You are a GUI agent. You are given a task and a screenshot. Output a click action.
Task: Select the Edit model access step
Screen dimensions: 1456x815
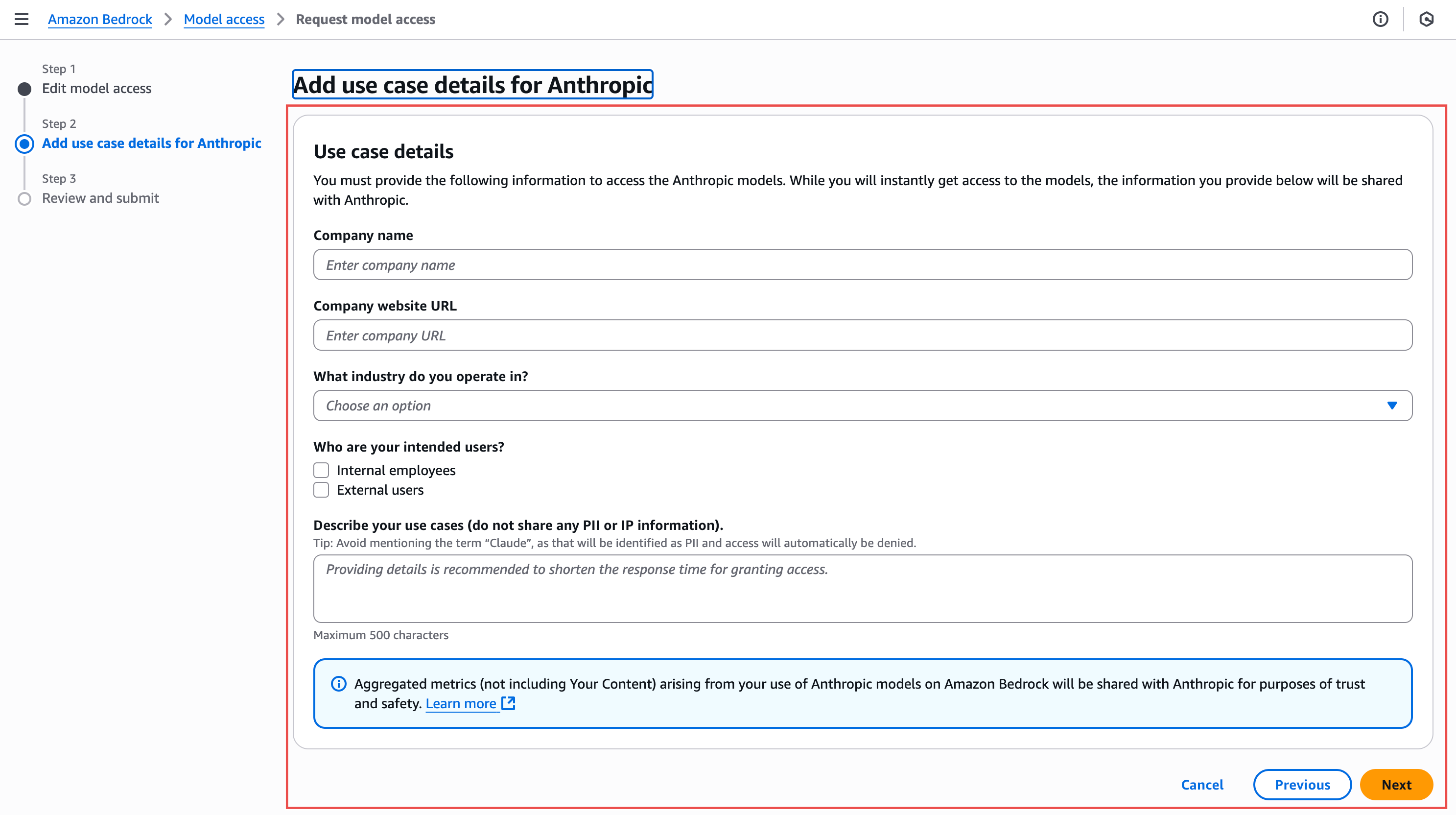tap(97, 88)
